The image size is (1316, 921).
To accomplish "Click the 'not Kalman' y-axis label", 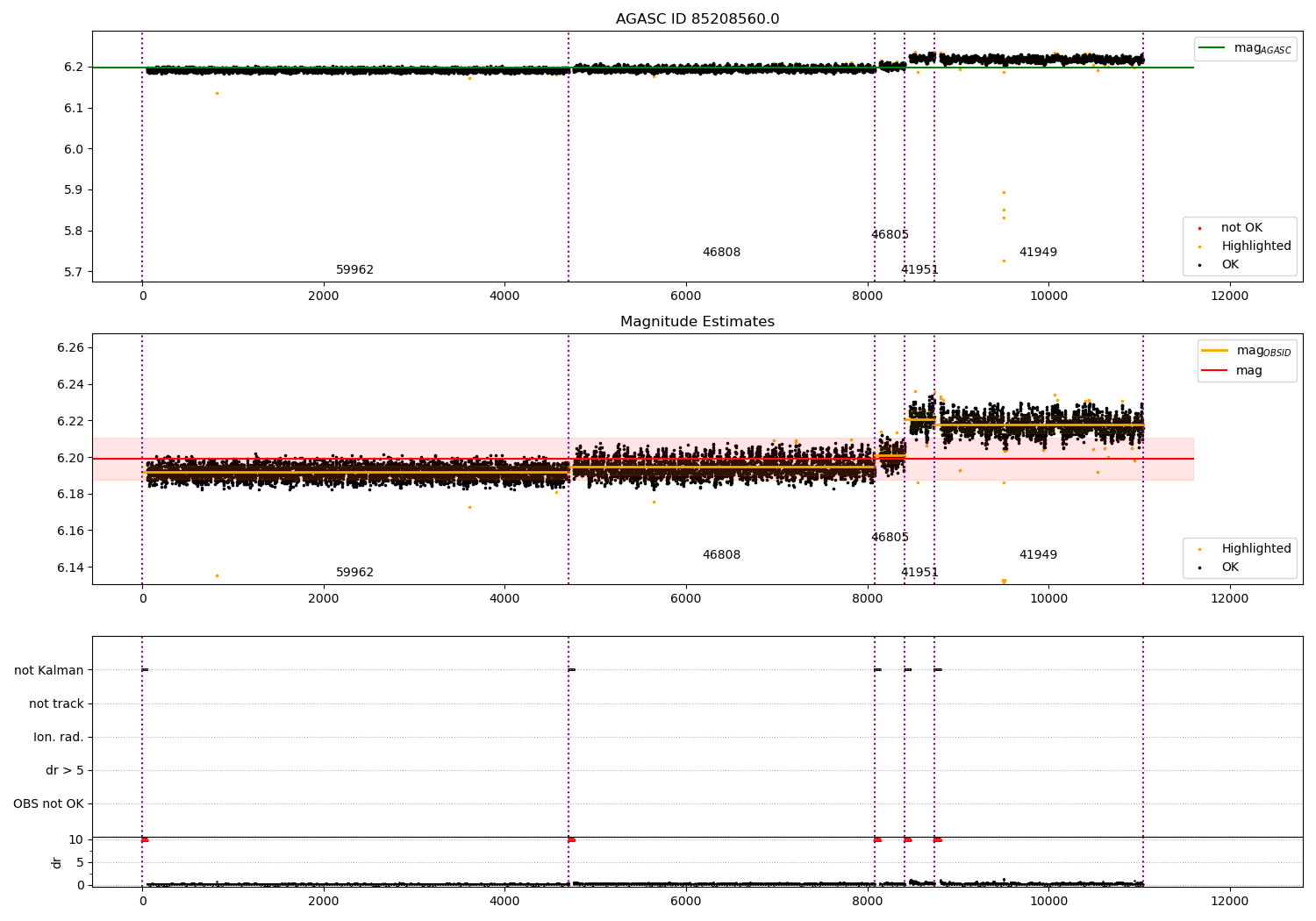I will point(49,671).
